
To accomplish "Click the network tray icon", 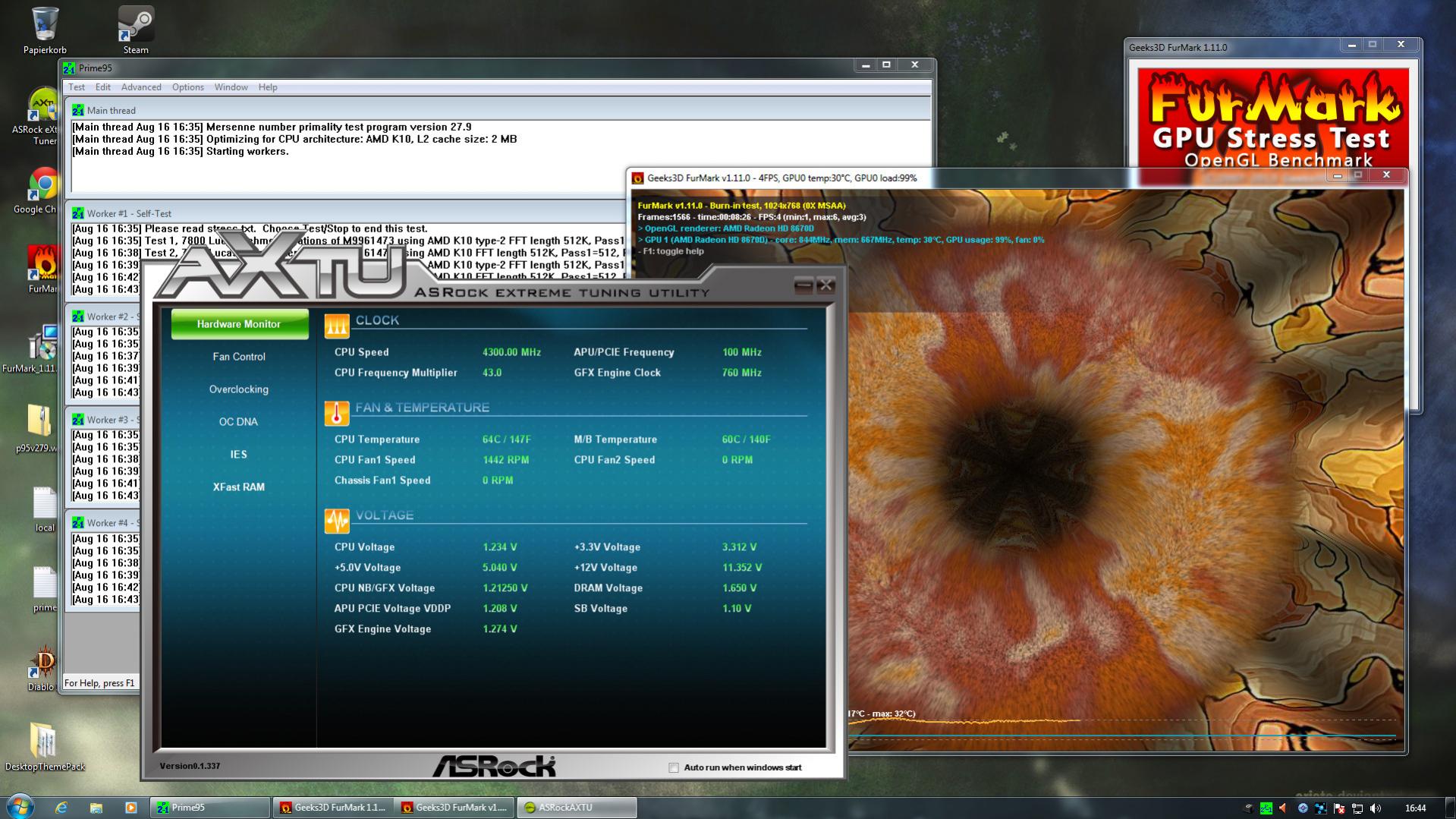I will (1357, 808).
